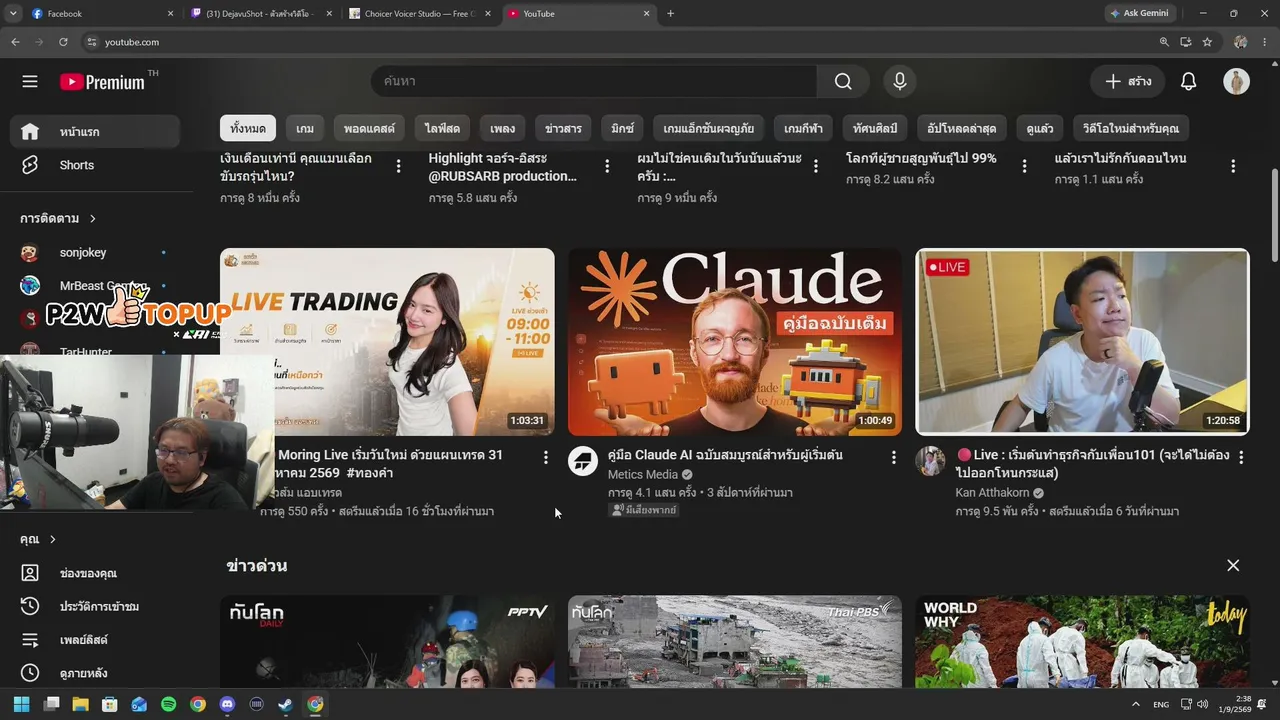
Task: View site information for youtube.com
Action: pyautogui.click(x=92, y=42)
